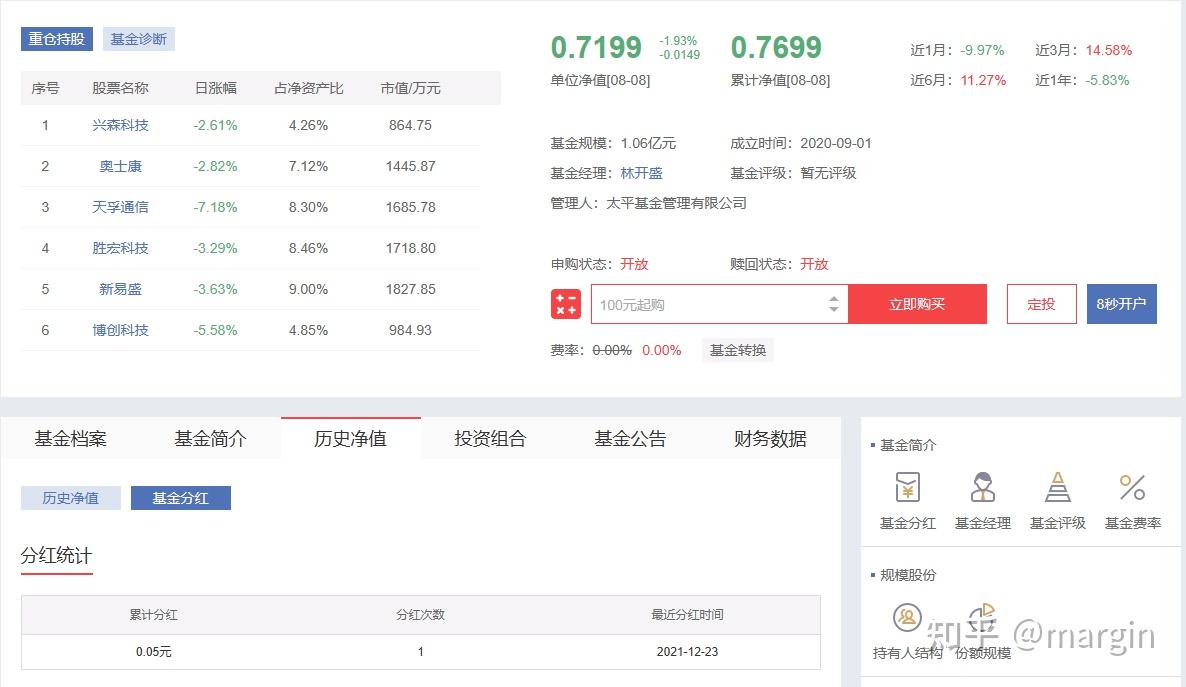Screen dimensions: 1186x687
Task: View fund fees via the 基金费率 icon
Action: click(1132, 500)
